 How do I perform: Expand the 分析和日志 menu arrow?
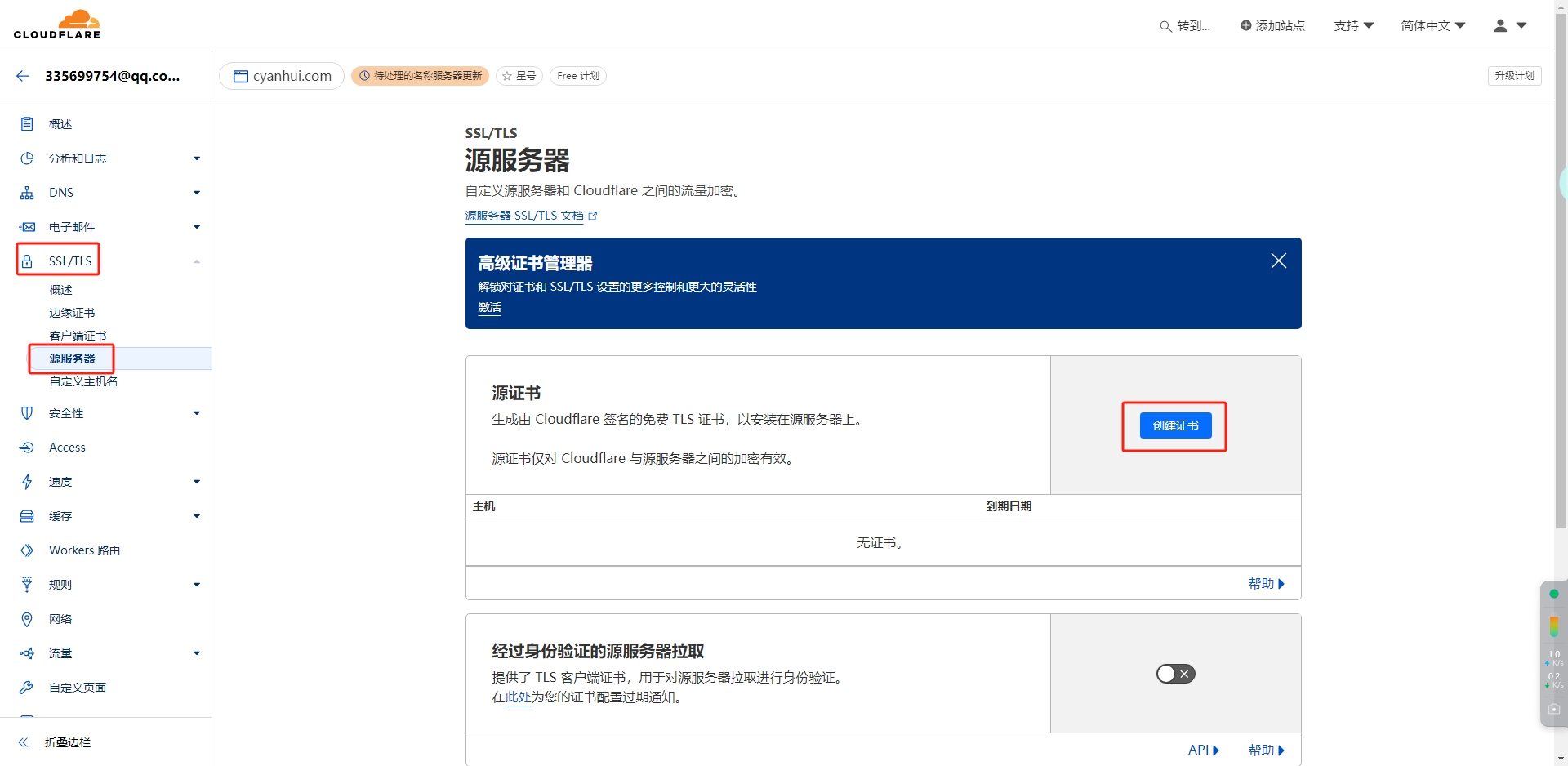197,158
